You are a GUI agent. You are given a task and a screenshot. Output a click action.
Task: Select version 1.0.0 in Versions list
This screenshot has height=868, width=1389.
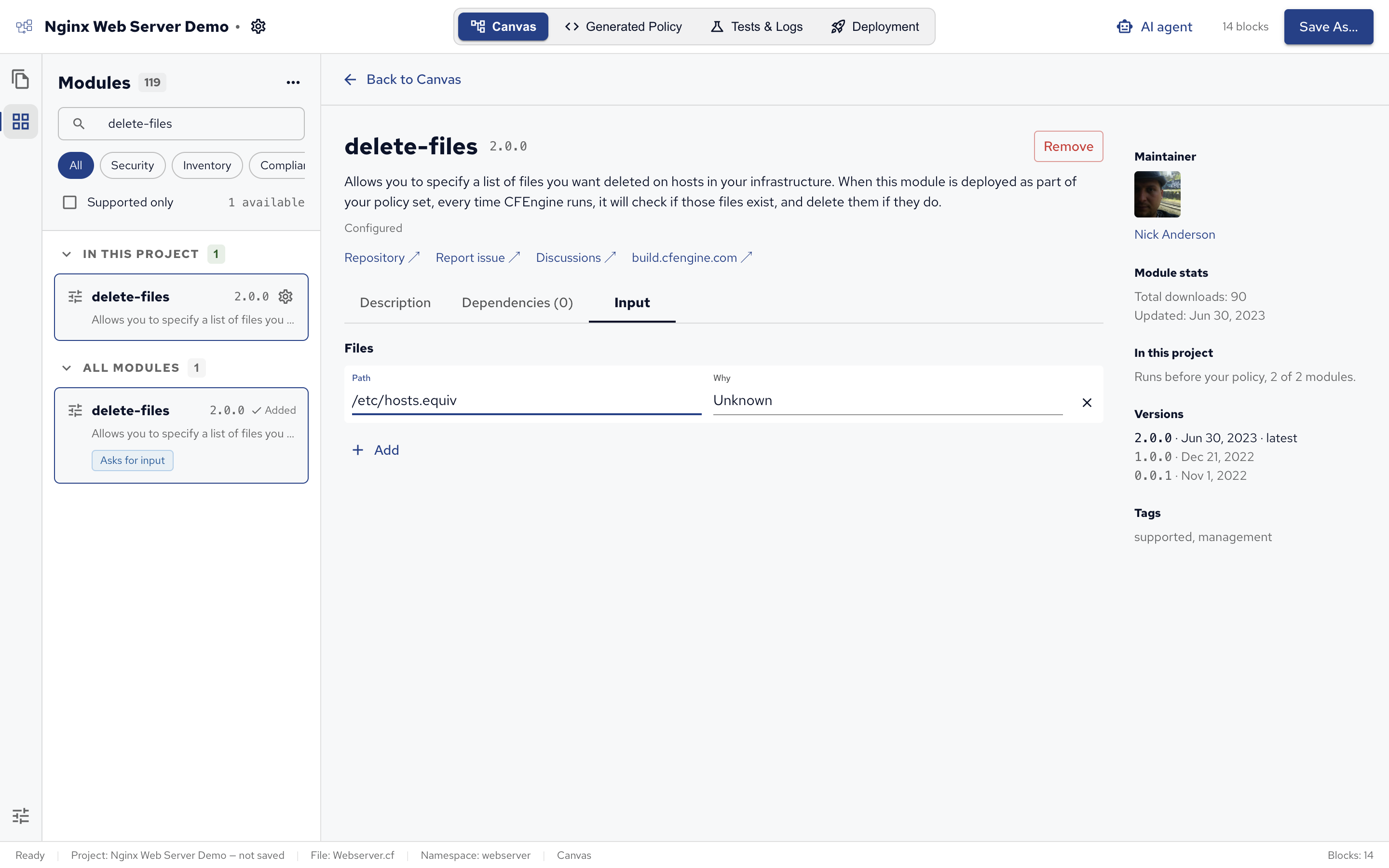[1194, 456]
